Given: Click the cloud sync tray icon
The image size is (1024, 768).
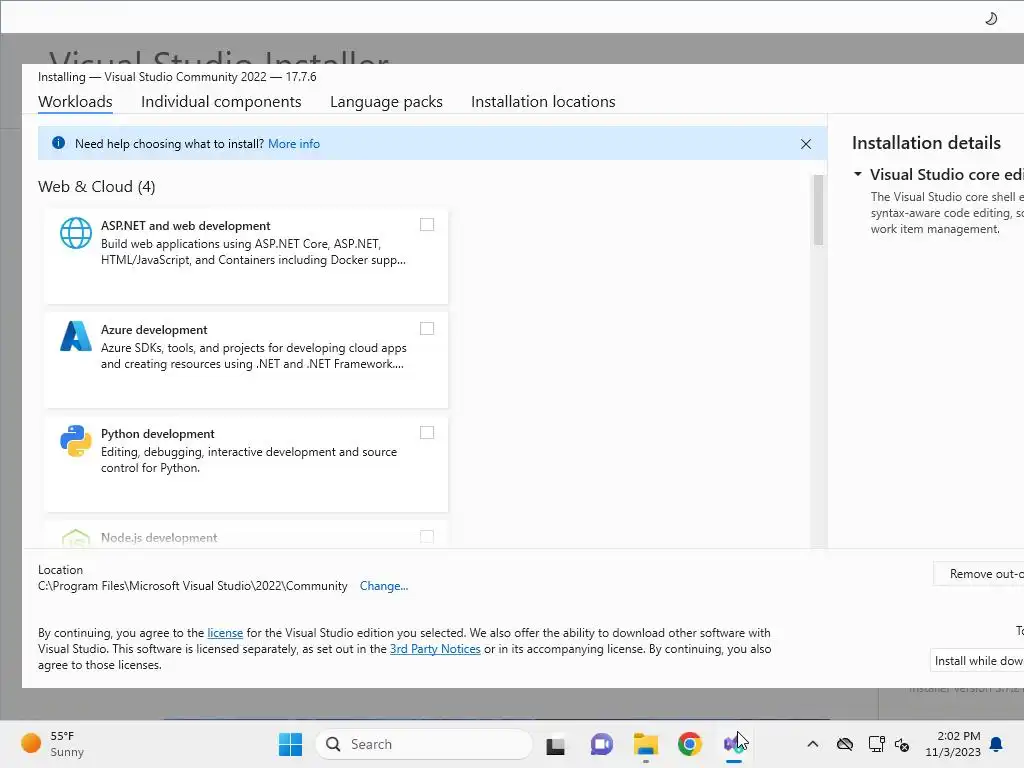Looking at the screenshot, I should click(845, 744).
